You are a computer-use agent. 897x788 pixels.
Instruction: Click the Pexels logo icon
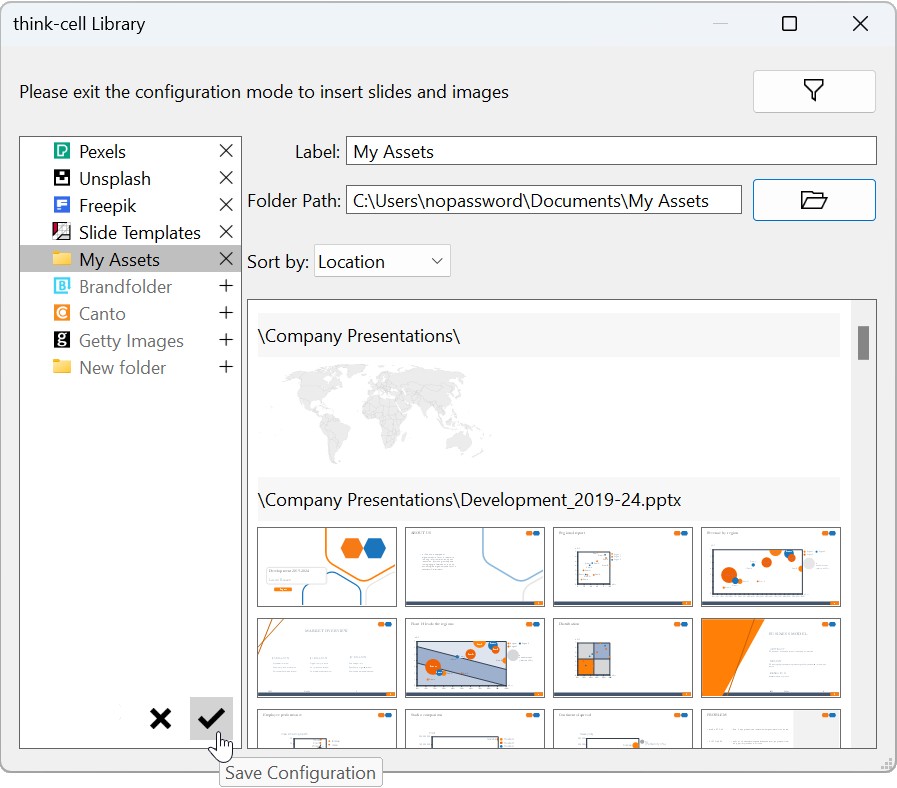62,151
